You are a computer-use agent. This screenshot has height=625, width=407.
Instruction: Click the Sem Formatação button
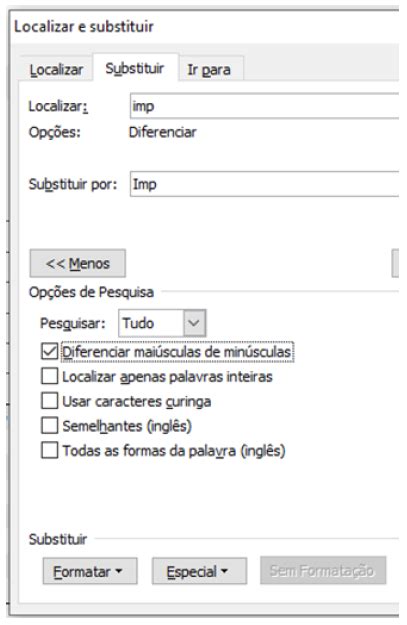pos(323,570)
